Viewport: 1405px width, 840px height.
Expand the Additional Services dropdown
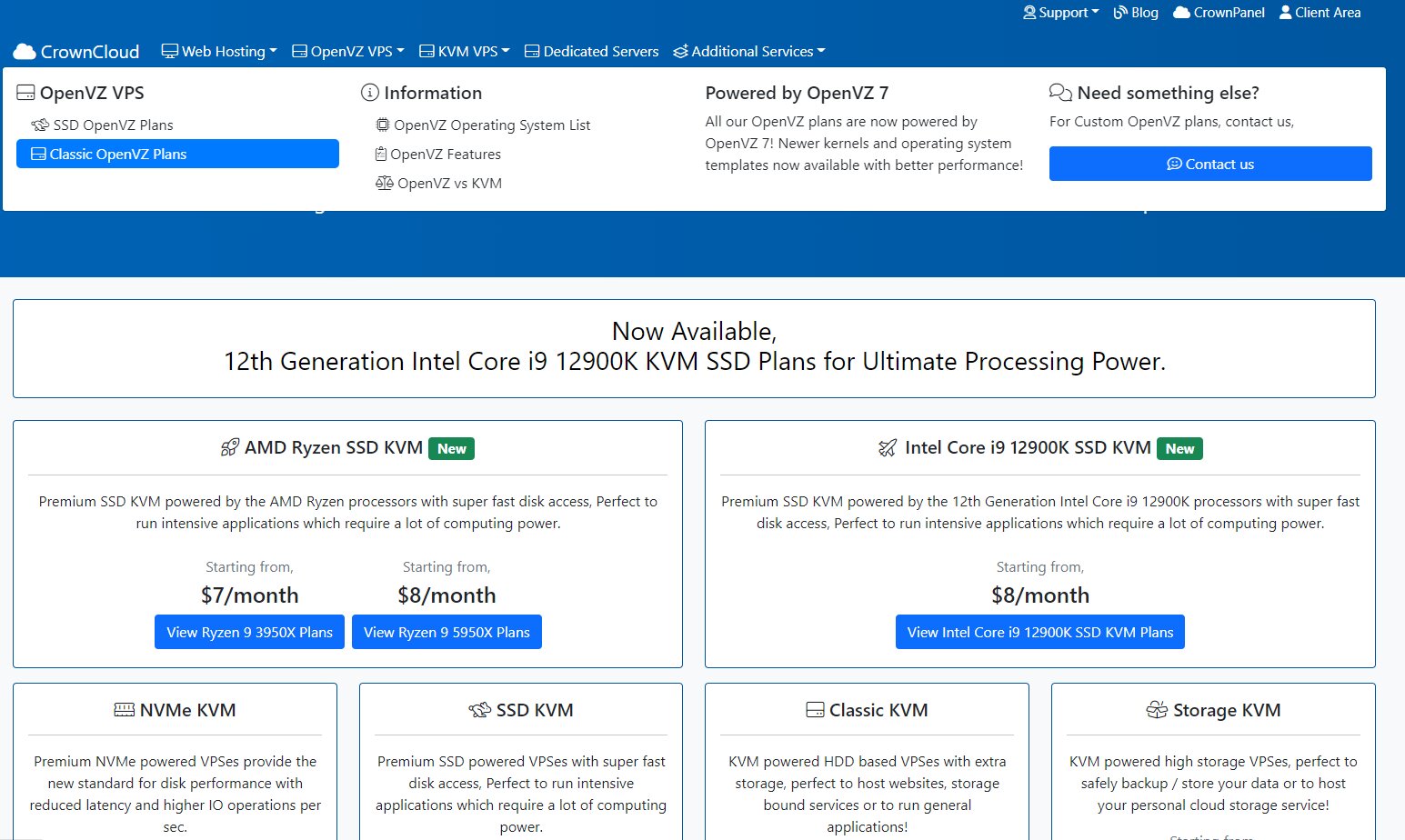click(x=749, y=52)
